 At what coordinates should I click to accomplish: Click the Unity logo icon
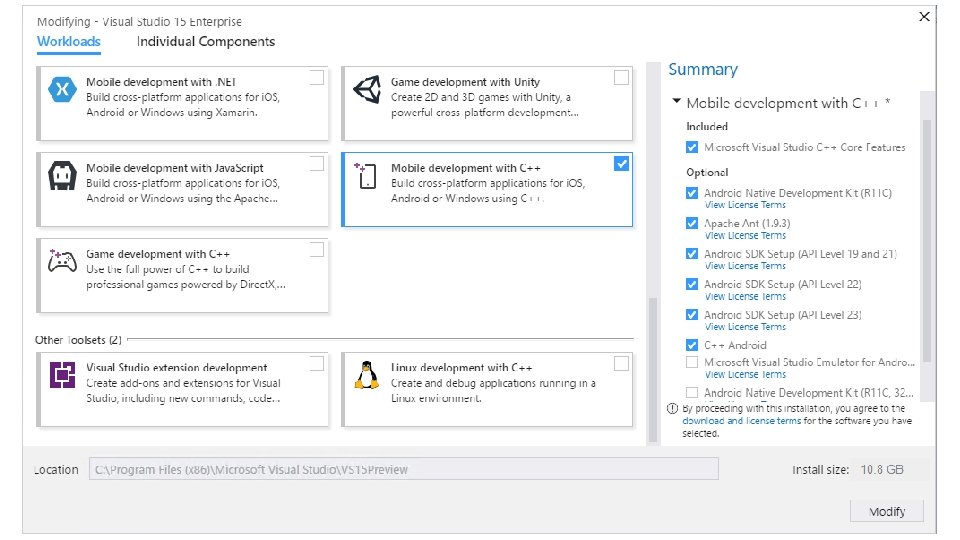pyautogui.click(x=367, y=90)
